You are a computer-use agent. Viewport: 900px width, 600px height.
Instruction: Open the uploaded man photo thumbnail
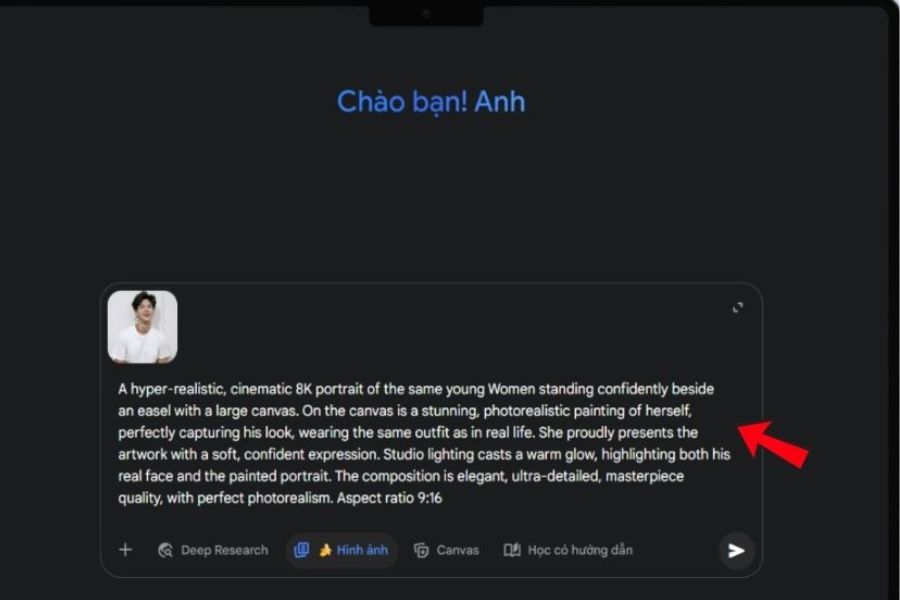click(142, 327)
